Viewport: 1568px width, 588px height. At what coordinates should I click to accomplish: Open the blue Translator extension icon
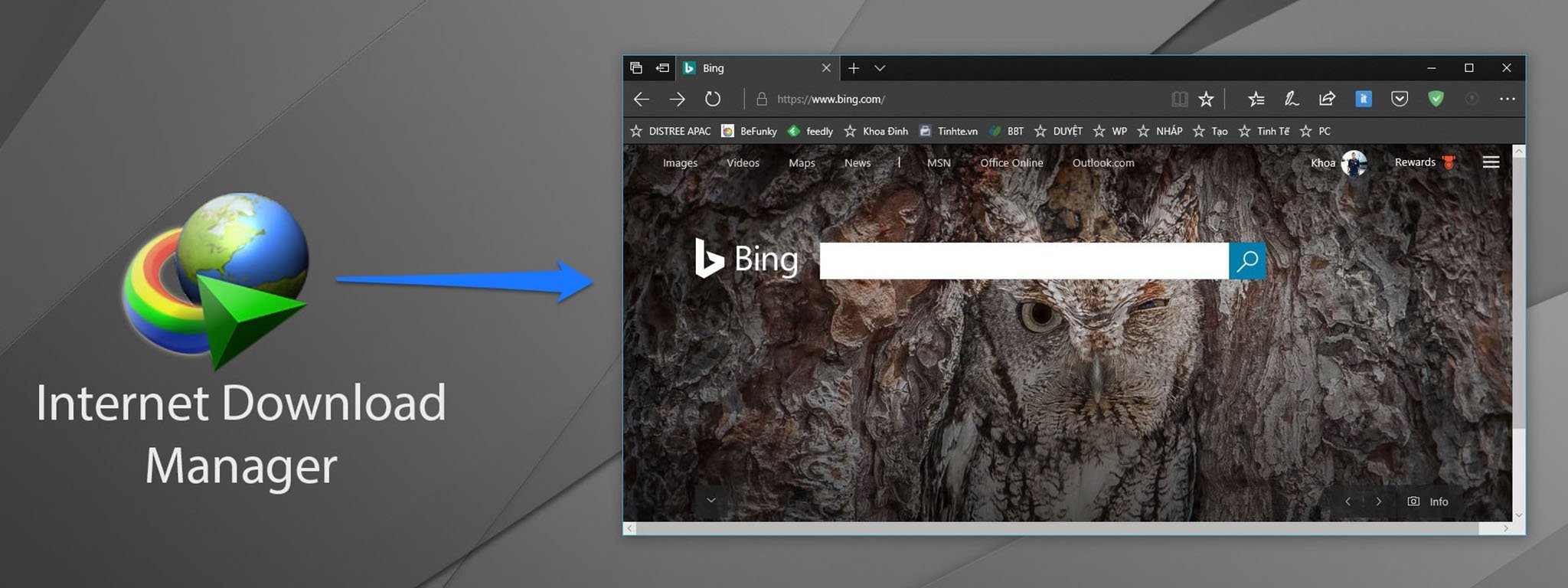tap(1364, 99)
